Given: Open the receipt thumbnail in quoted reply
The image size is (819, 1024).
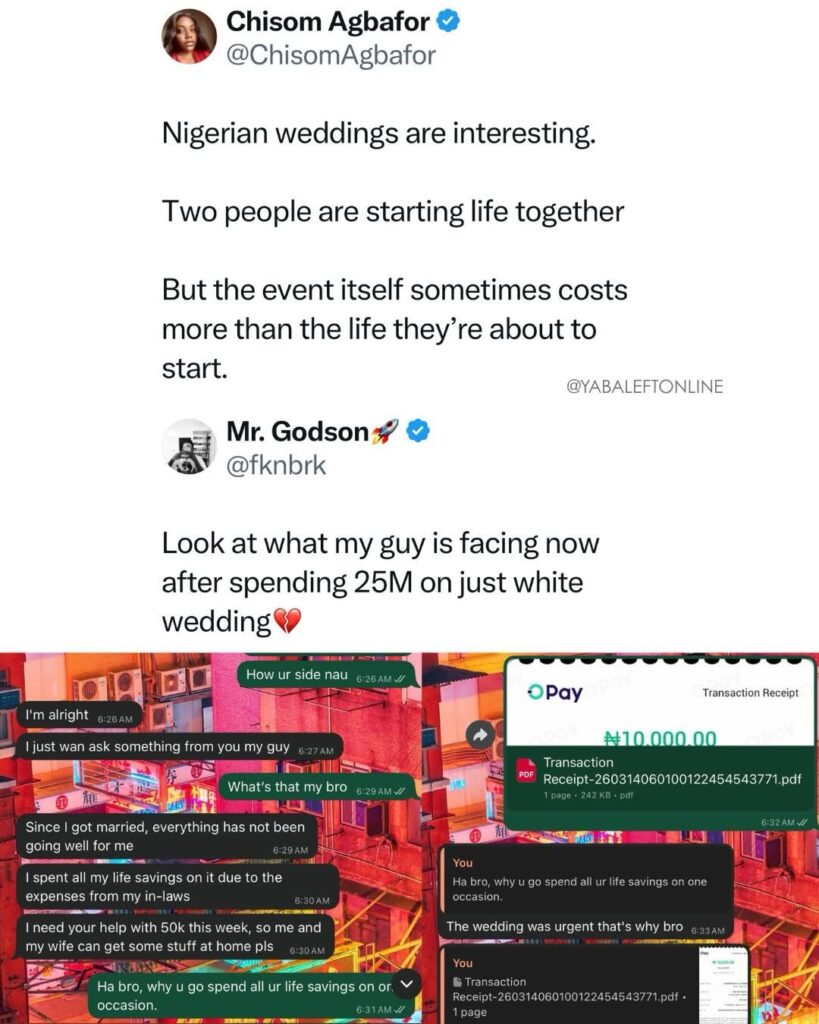Looking at the screenshot, I should (x=724, y=984).
